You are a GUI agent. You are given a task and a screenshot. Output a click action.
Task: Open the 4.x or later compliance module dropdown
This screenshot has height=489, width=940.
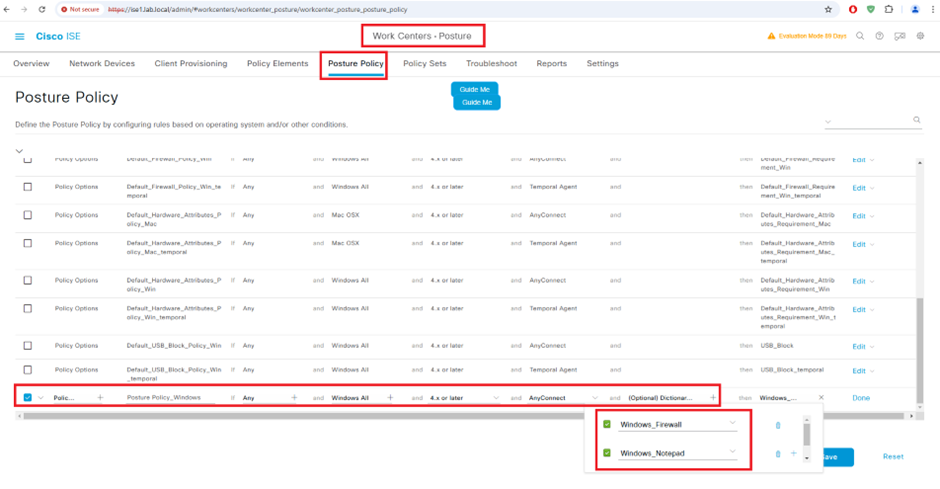(x=496, y=398)
